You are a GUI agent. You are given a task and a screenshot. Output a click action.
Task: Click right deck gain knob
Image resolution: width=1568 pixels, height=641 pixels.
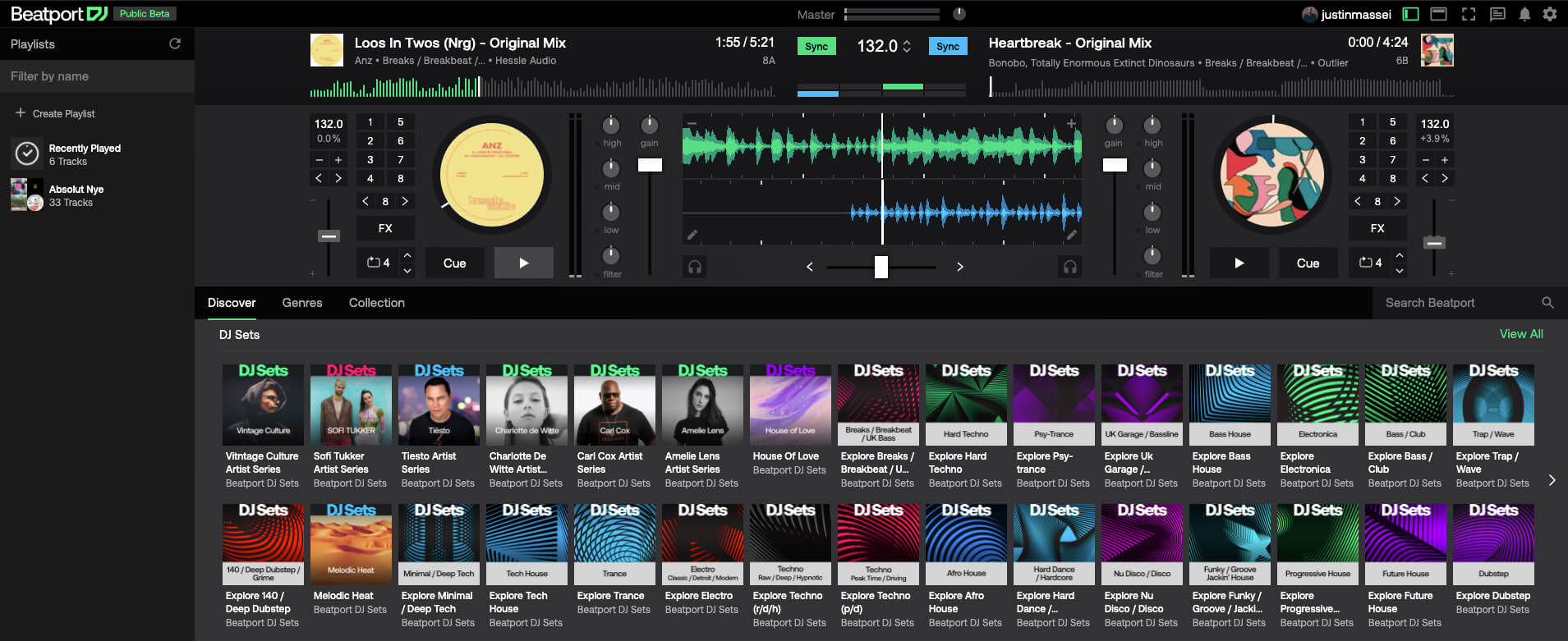click(1114, 125)
